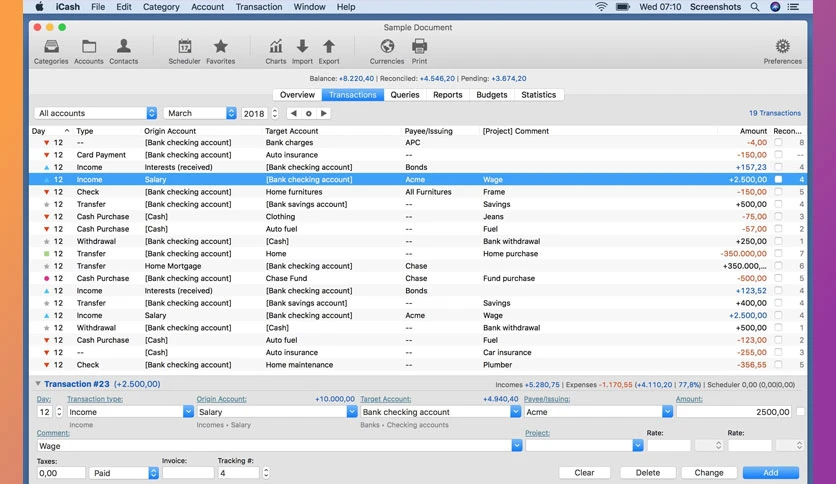Switch to the Reports tab
The height and width of the screenshot is (484, 836).
pos(447,95)
